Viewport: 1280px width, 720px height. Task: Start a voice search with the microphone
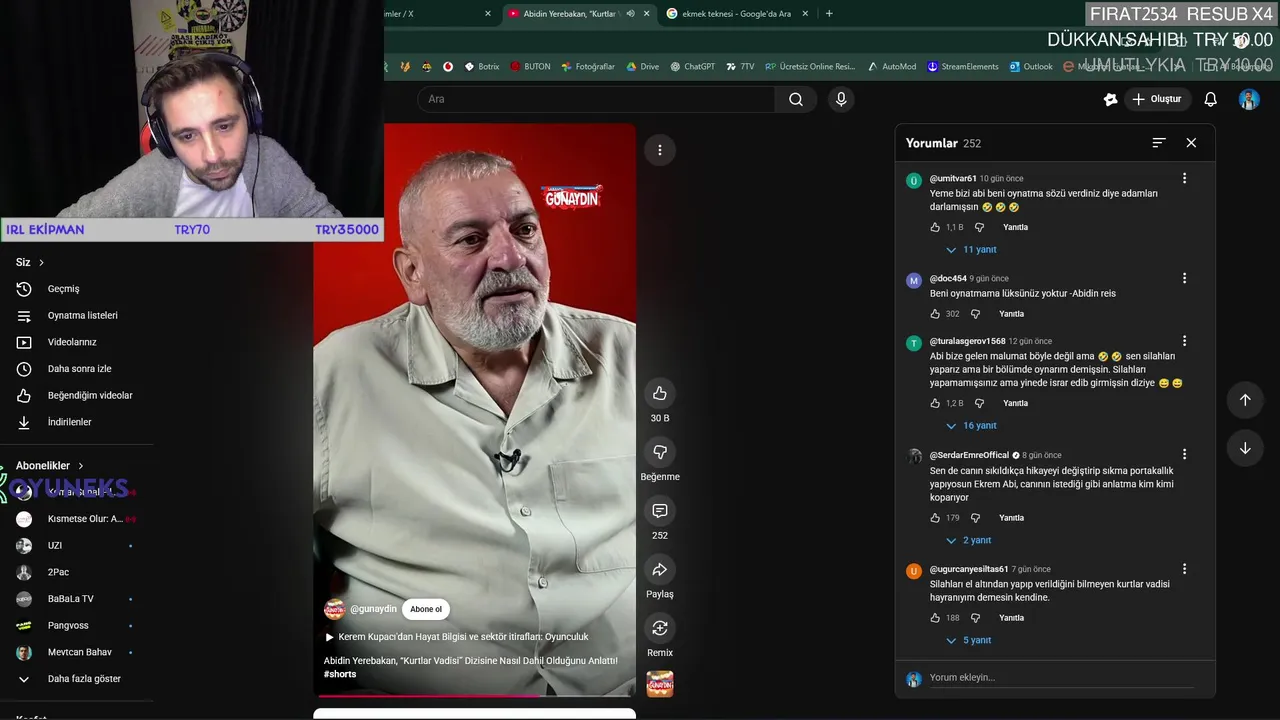(840, 99)
